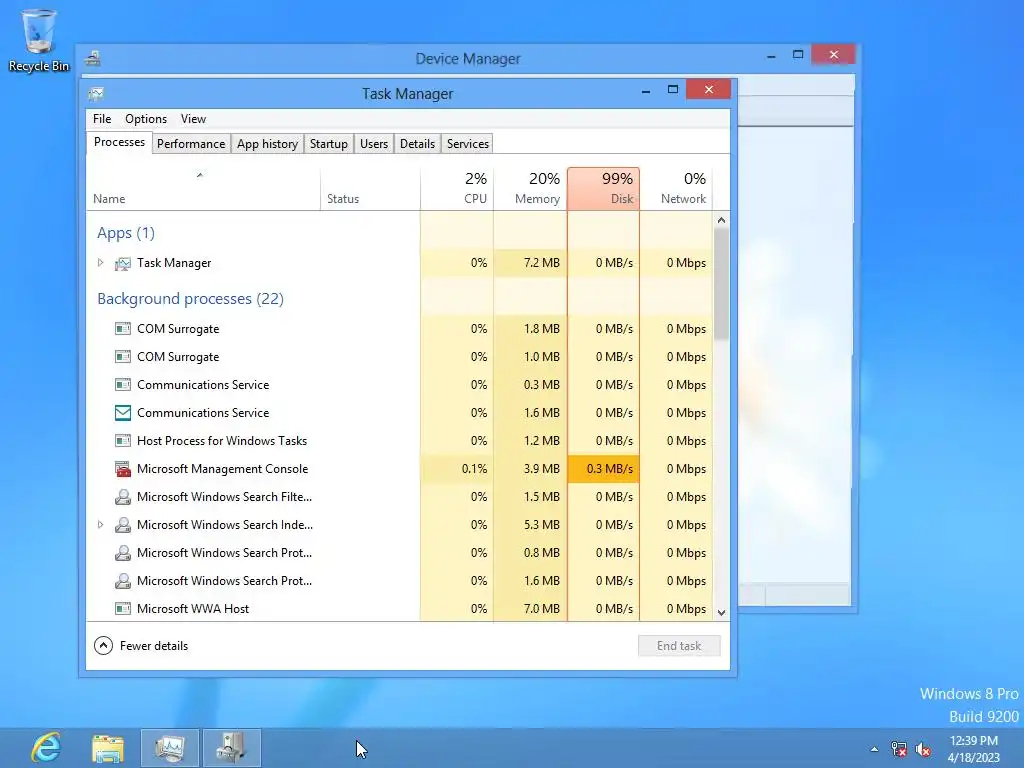
Task: Click the Microsoft Windows Search Indexer icon
Action: (x=123, y=525)
